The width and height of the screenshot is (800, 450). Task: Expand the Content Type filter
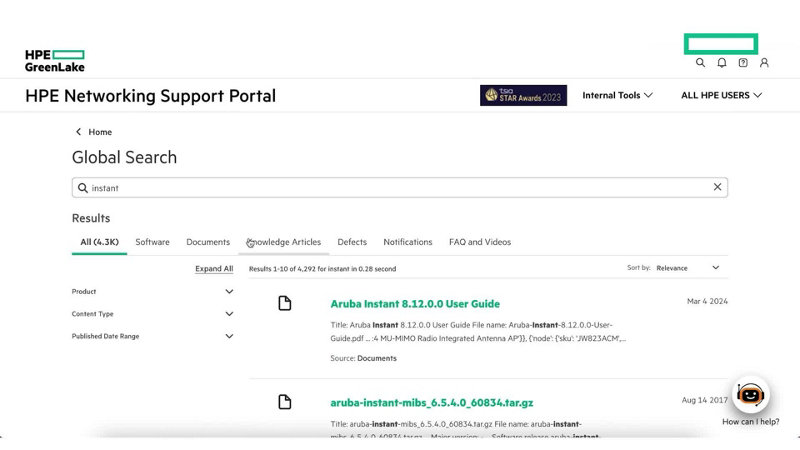pos(153,314)
